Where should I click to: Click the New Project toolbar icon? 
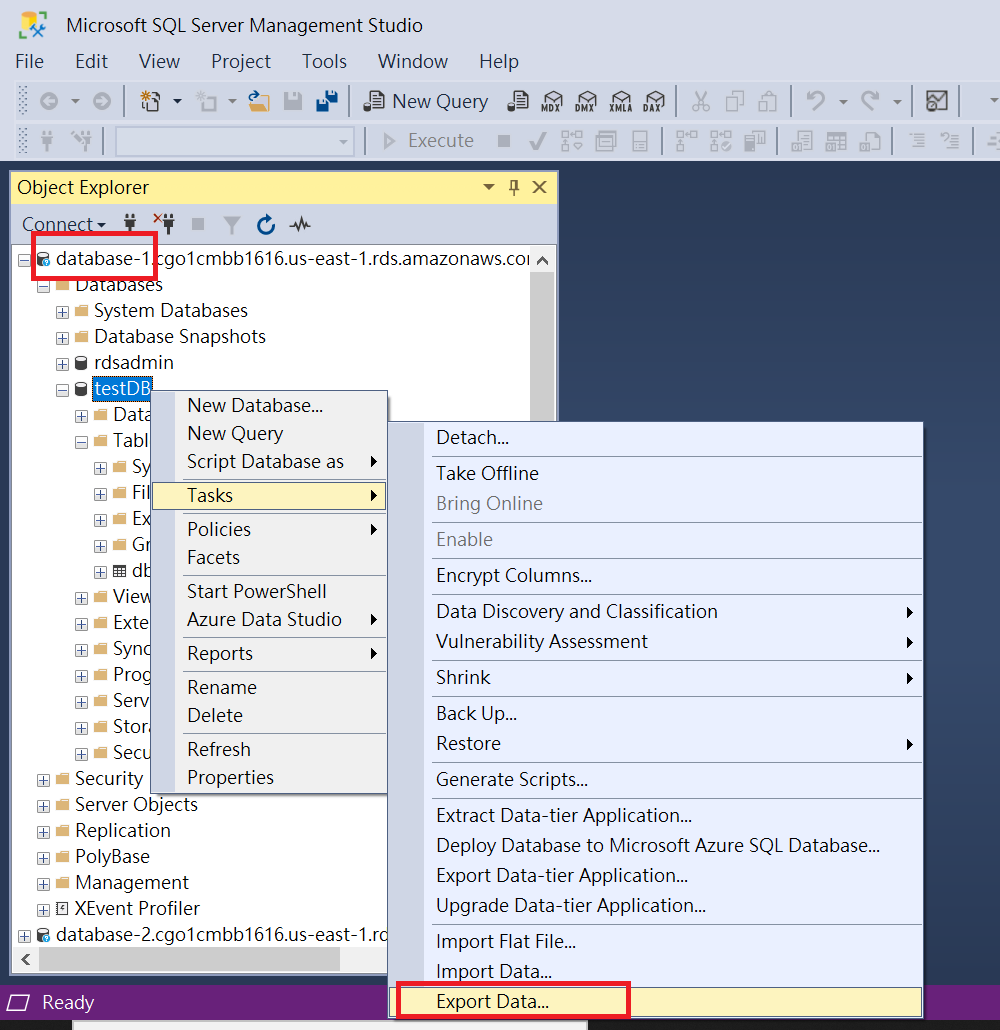(151, 101)
